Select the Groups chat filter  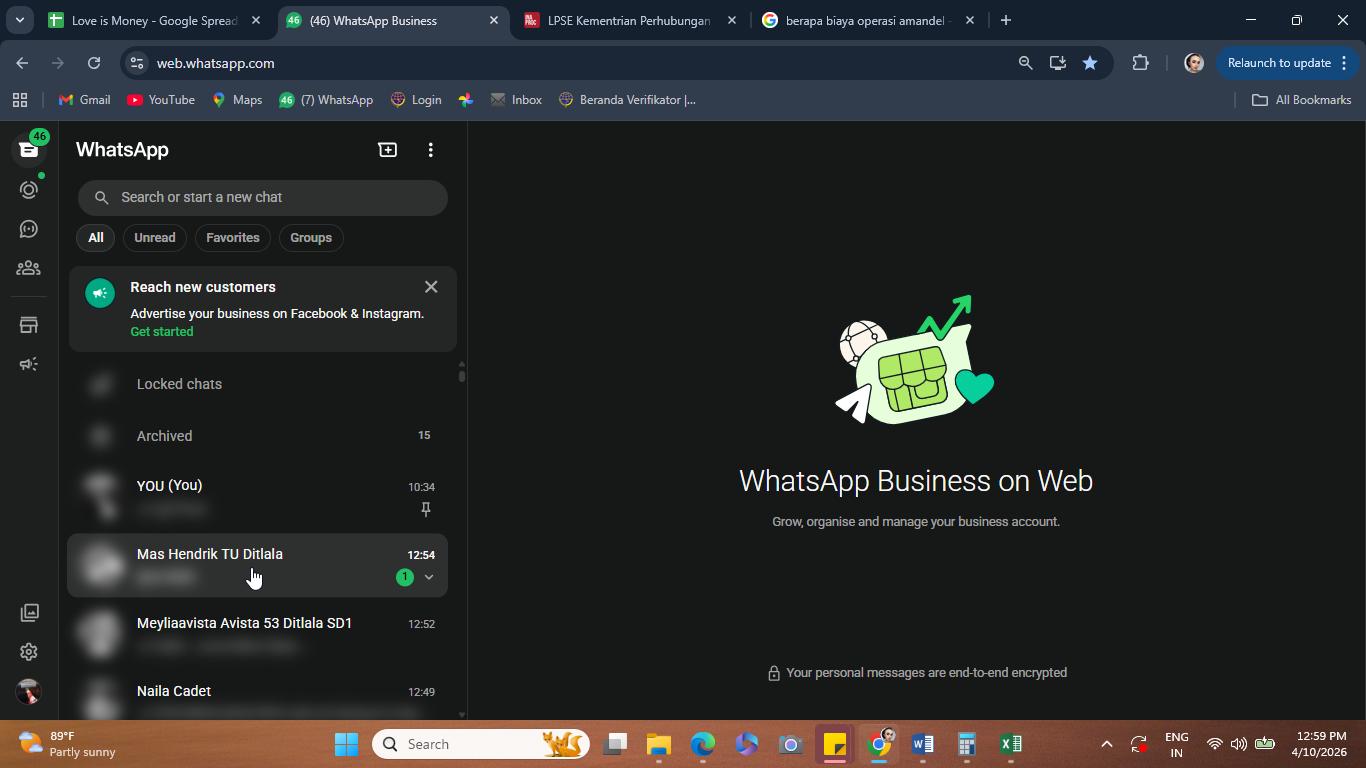(311, 238)
